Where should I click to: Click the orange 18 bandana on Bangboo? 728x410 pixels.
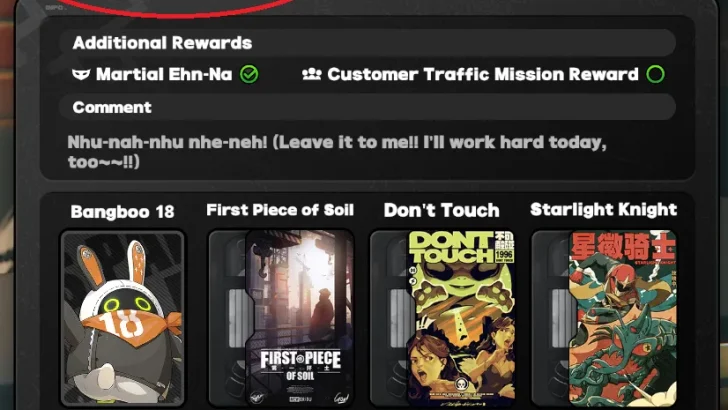(x=130, y=327)
